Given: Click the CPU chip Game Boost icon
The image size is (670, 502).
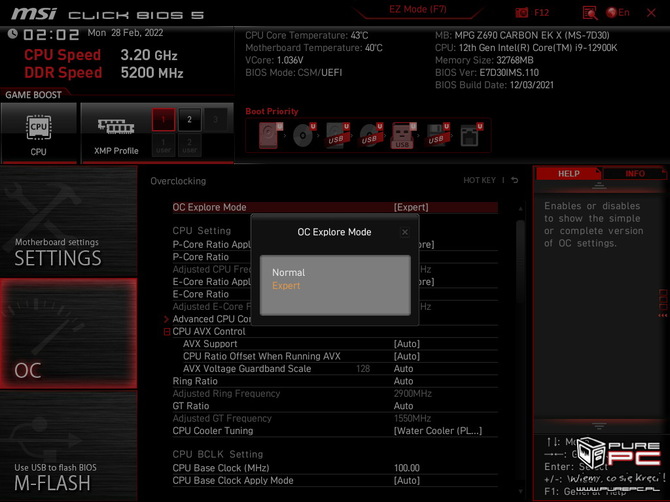Looking at the screenshot, I should pyautogui.click(x=39, y=127).
